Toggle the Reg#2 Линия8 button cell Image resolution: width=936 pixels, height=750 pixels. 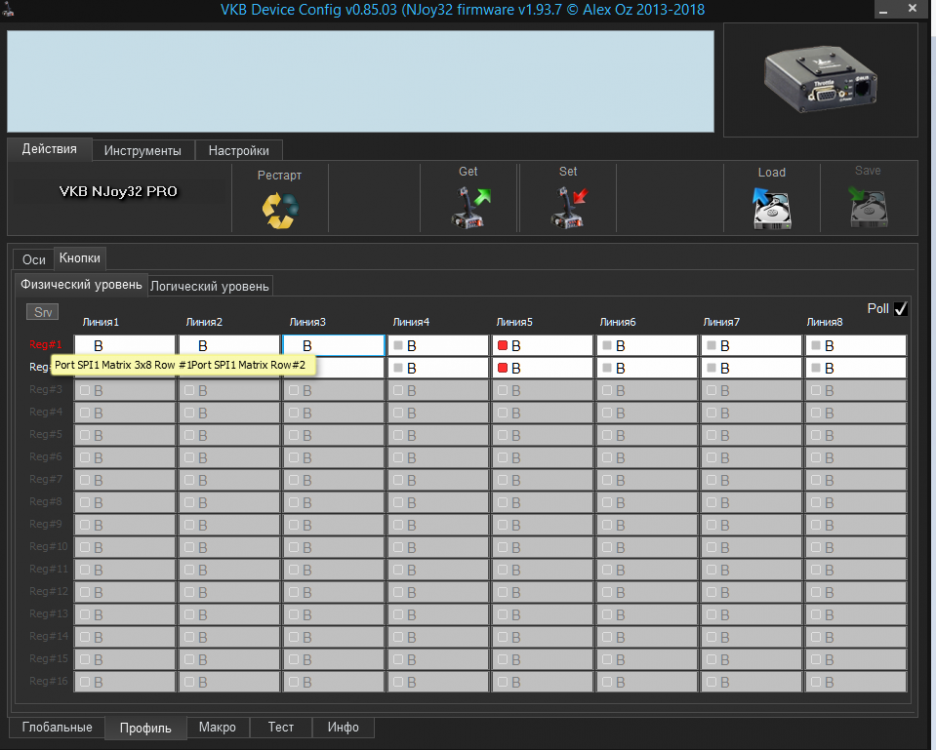(855, 368)
